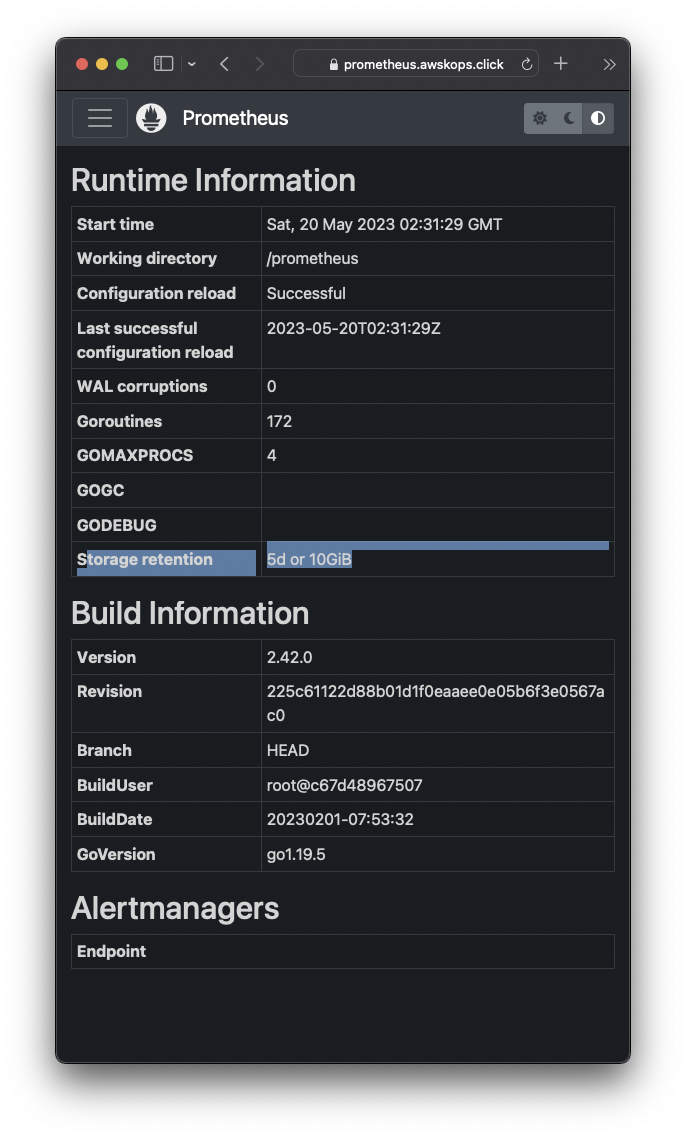
Task: Select browser-preferred theme half-circle icon
Action: 598,118
